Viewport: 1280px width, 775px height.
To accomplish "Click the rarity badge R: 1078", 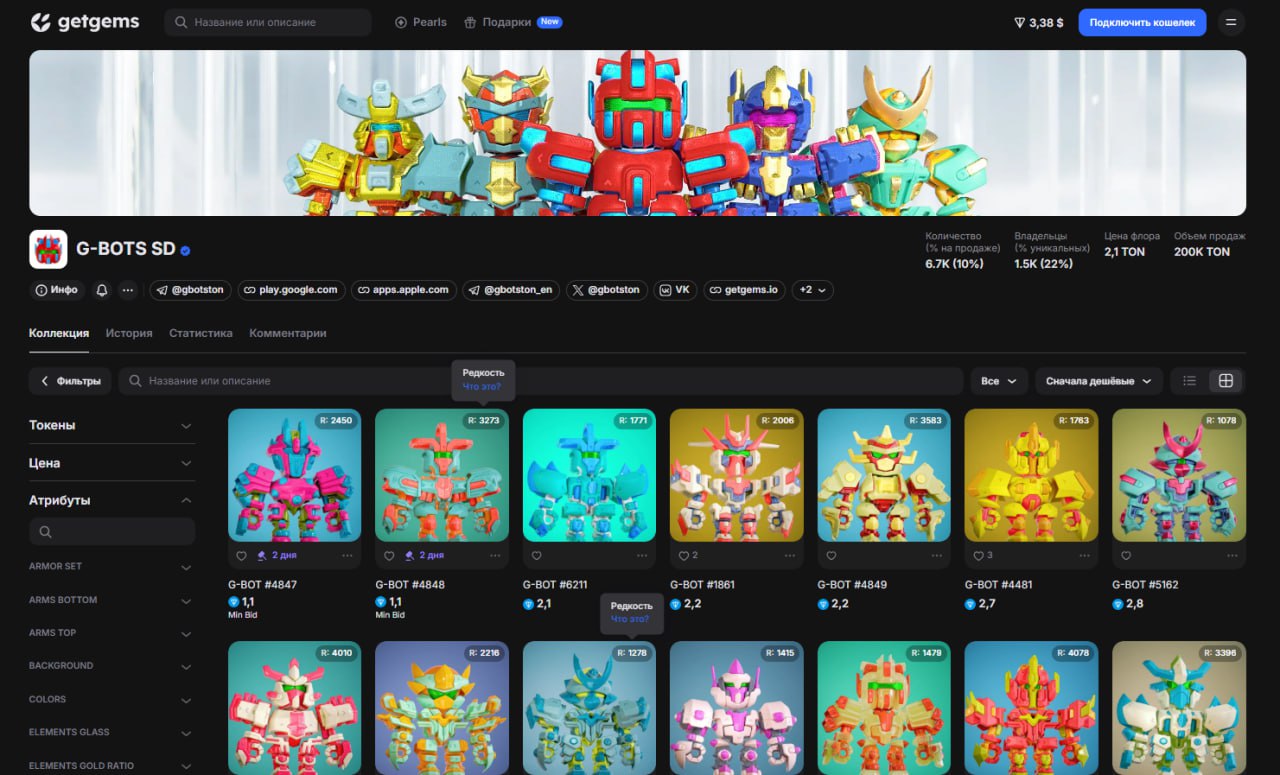I will [1221, 421].
